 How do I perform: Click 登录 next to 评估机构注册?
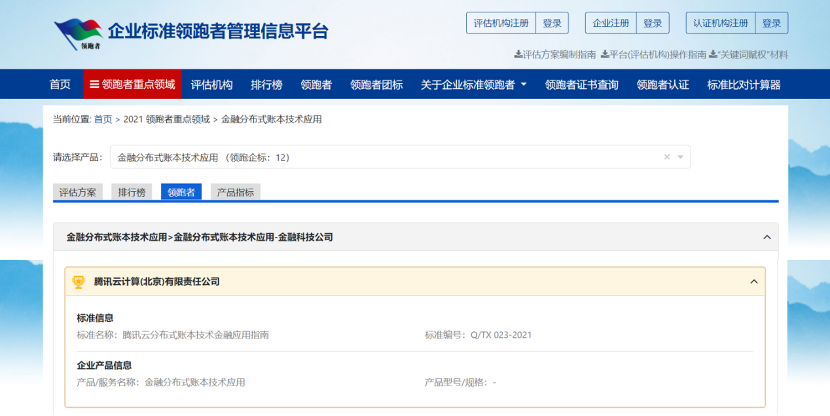(x=552, y=23)
